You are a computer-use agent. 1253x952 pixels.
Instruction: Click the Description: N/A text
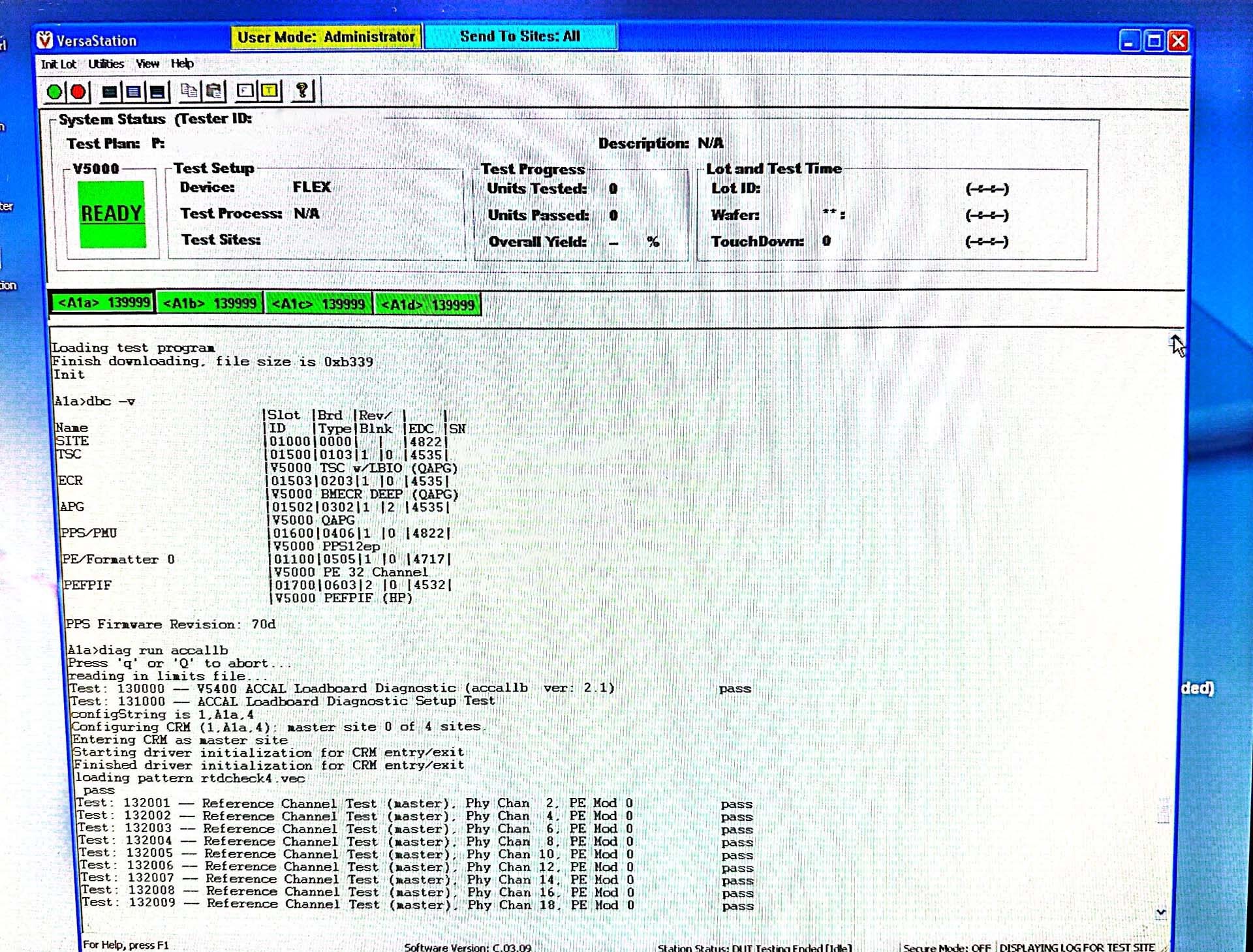pos(661,144)
